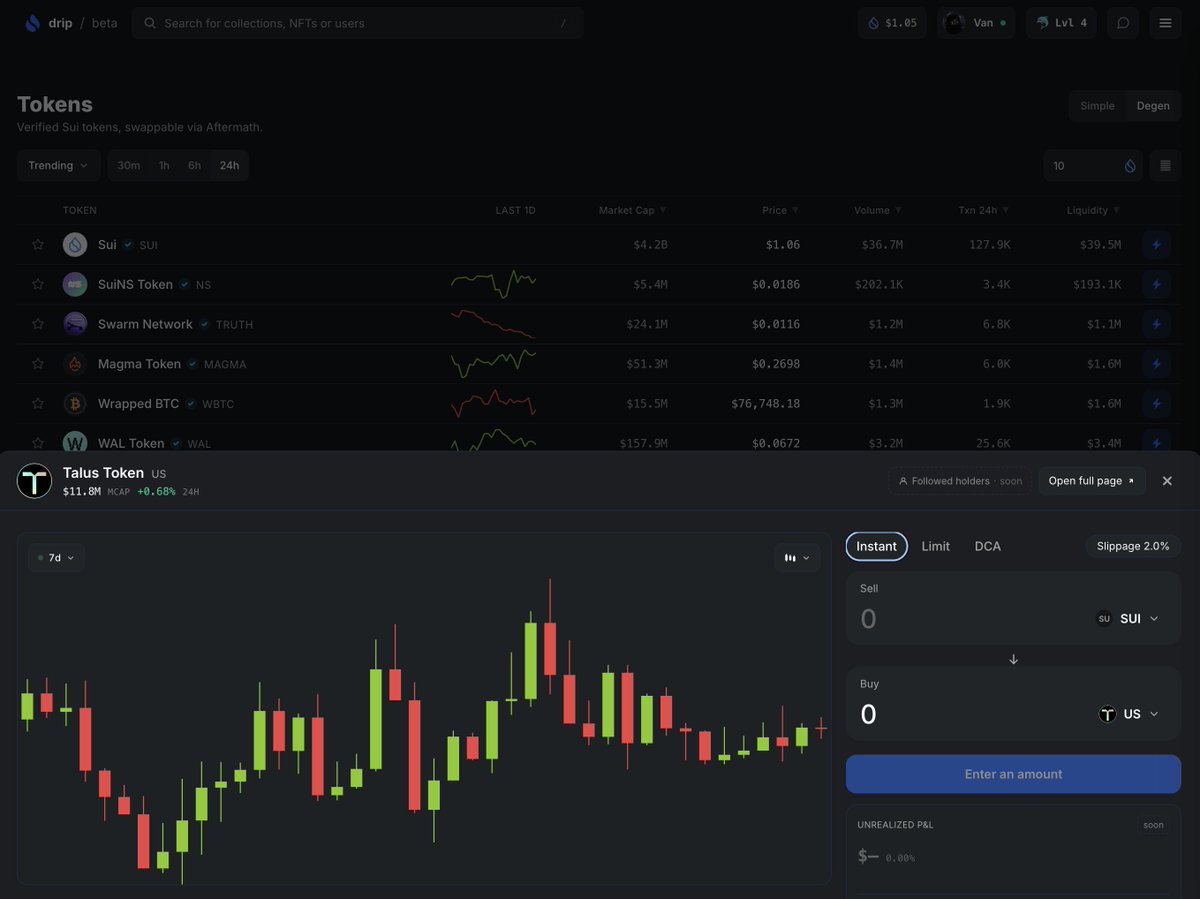Select the 30m timeframe

pyautogui.click(x=129, y=165)
